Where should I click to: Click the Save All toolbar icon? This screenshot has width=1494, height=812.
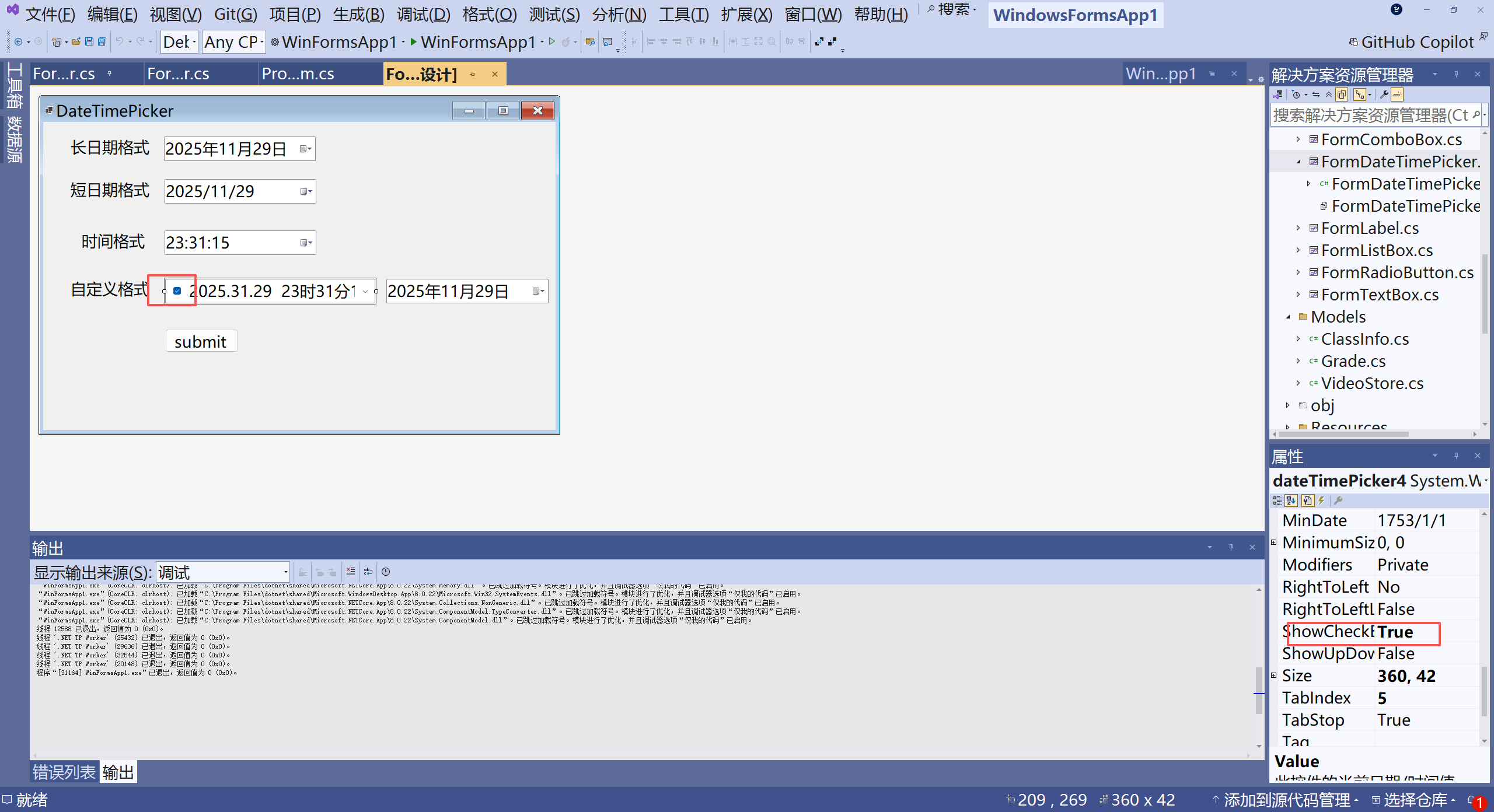(x=102, y=42)
